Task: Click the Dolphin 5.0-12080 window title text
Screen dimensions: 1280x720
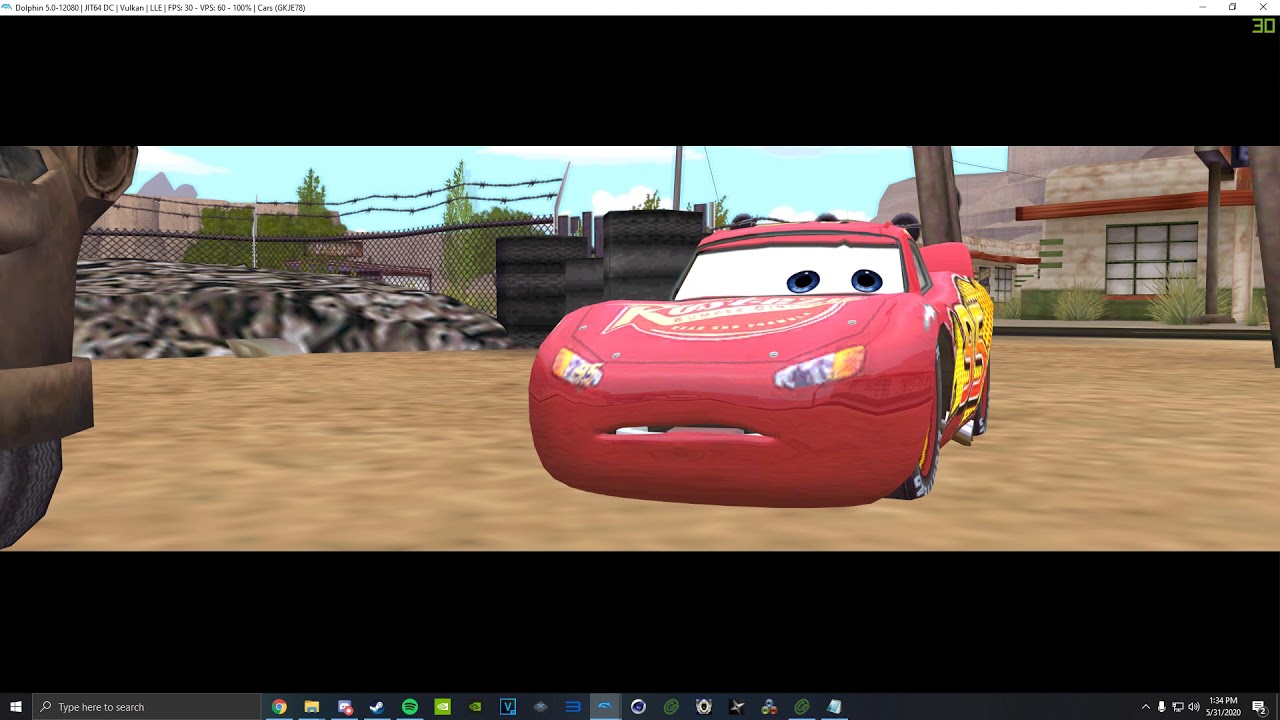Action: coord(160,7)
